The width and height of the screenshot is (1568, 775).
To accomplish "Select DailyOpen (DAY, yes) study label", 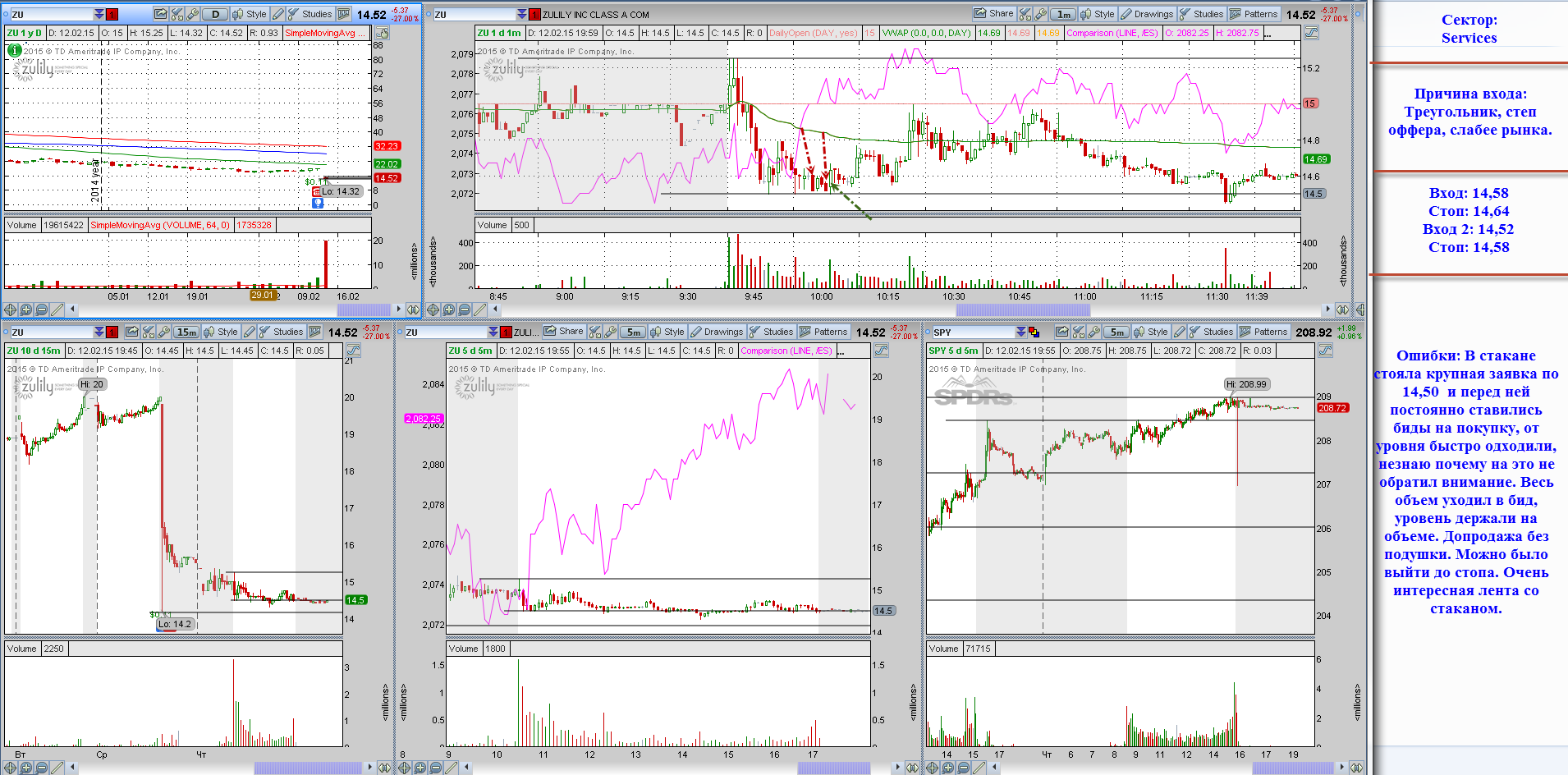I will point(813,33).
